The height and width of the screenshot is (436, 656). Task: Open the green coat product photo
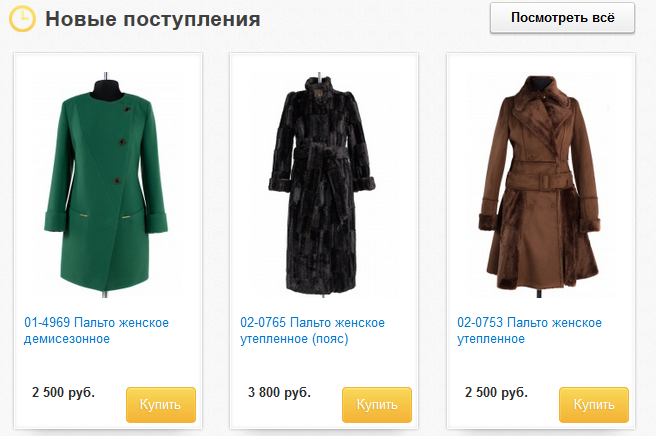tap(106, 184)
